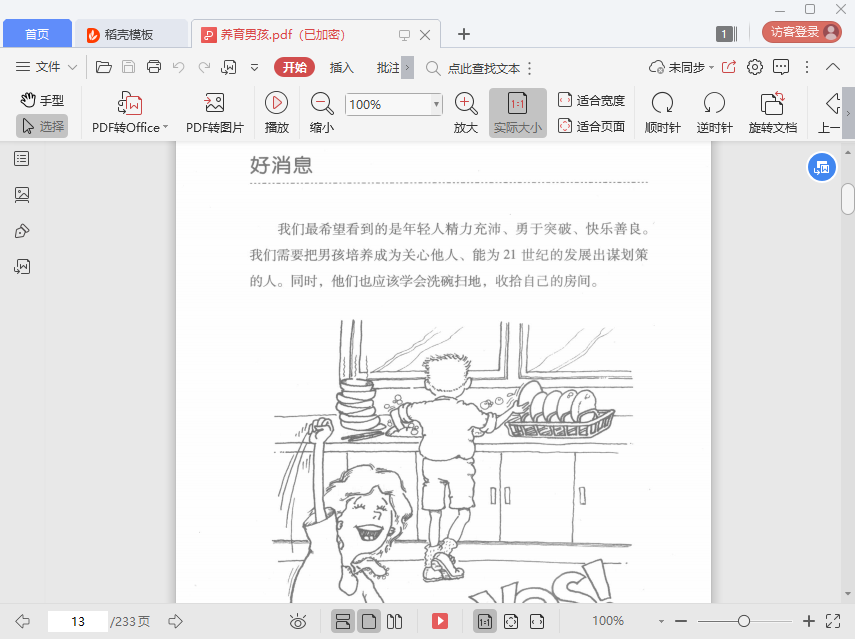Switch to the 插入 ribbon tab
Image resolution: width=855 pixels, height=639 pixels.
[x=341, y=68]
